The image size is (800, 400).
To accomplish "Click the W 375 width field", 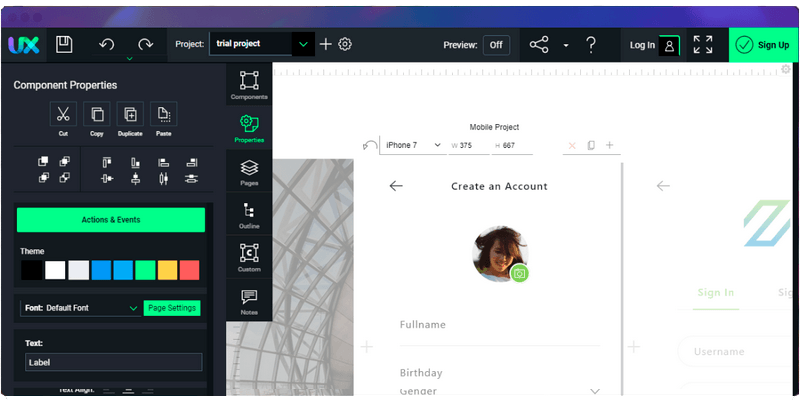I will pyautogui.click(x=469, y=146).
